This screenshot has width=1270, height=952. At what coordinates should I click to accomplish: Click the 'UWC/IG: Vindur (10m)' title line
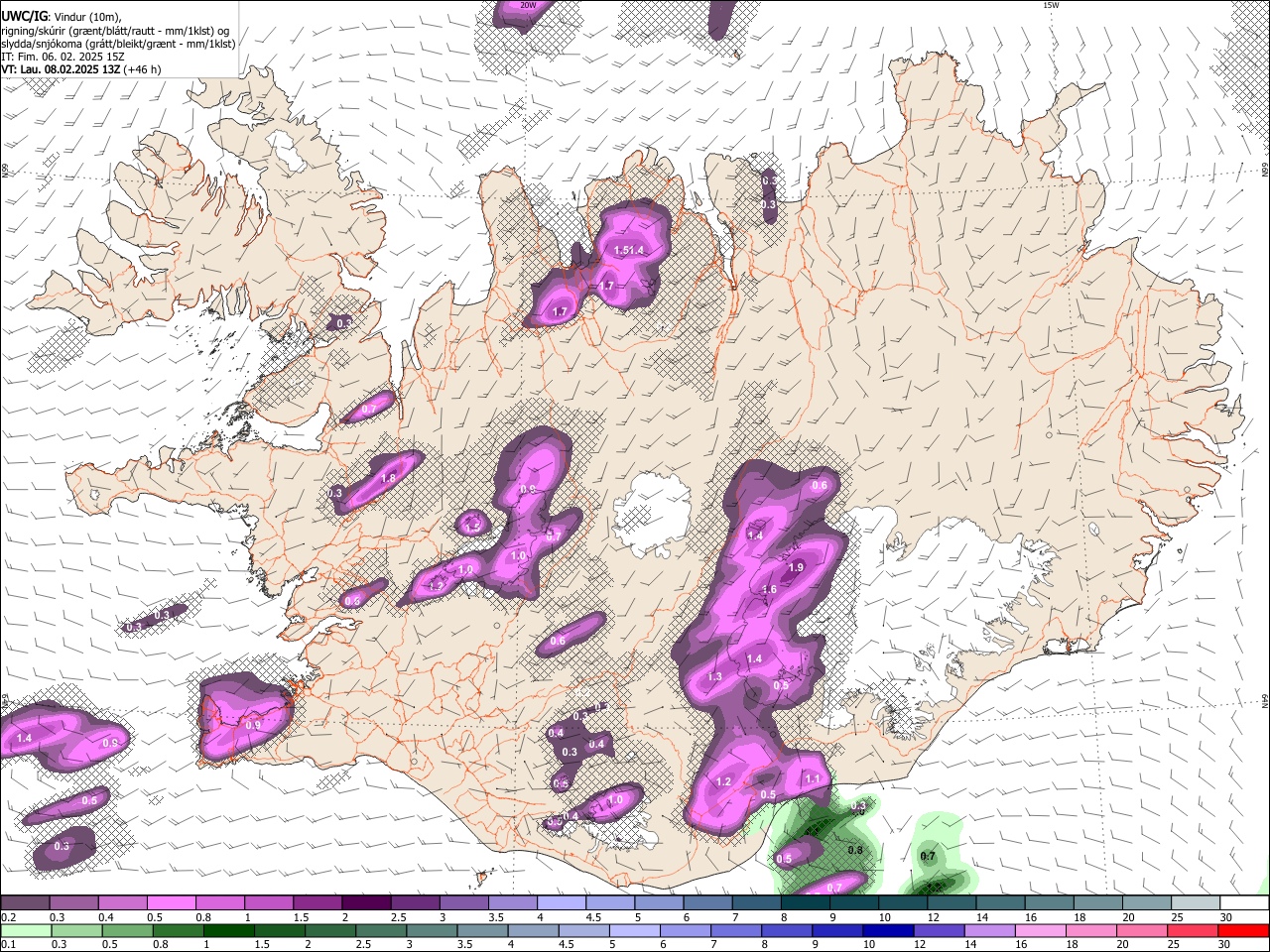tap(62, 16)
